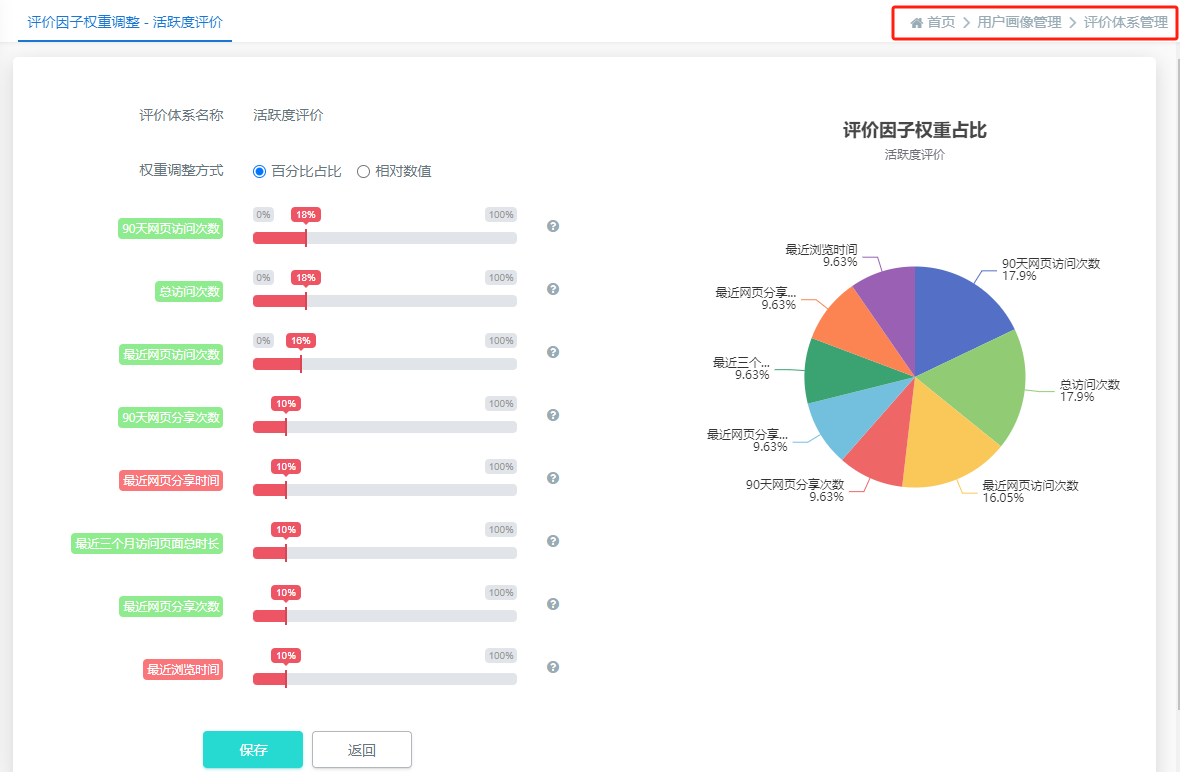Click the green 最近三个月访问页面总时长 tag
This screenshot has width=1180, height=772.
click(x=148, y=543)
